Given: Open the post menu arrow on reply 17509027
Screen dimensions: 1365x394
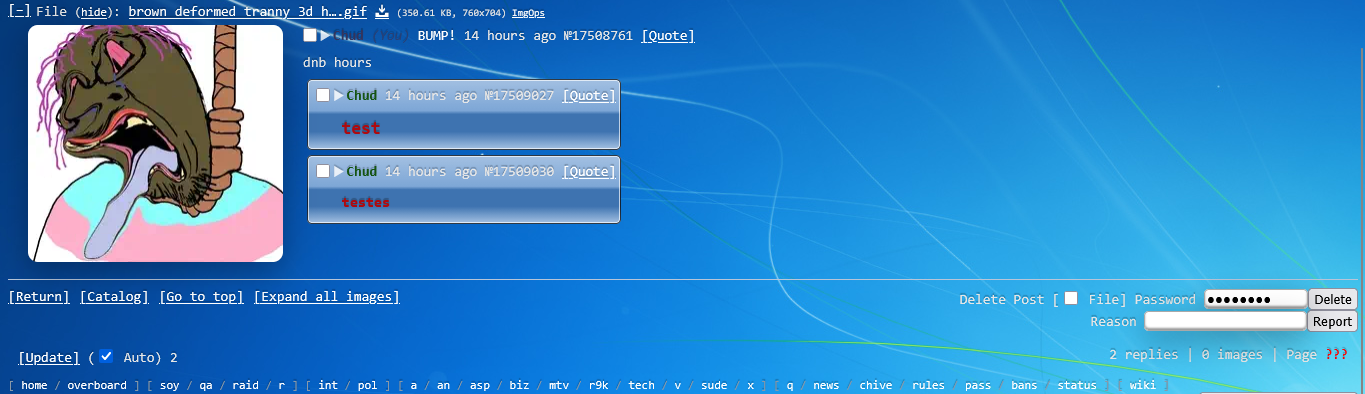Looking at the screenshot, I should (x=338, y=96).
